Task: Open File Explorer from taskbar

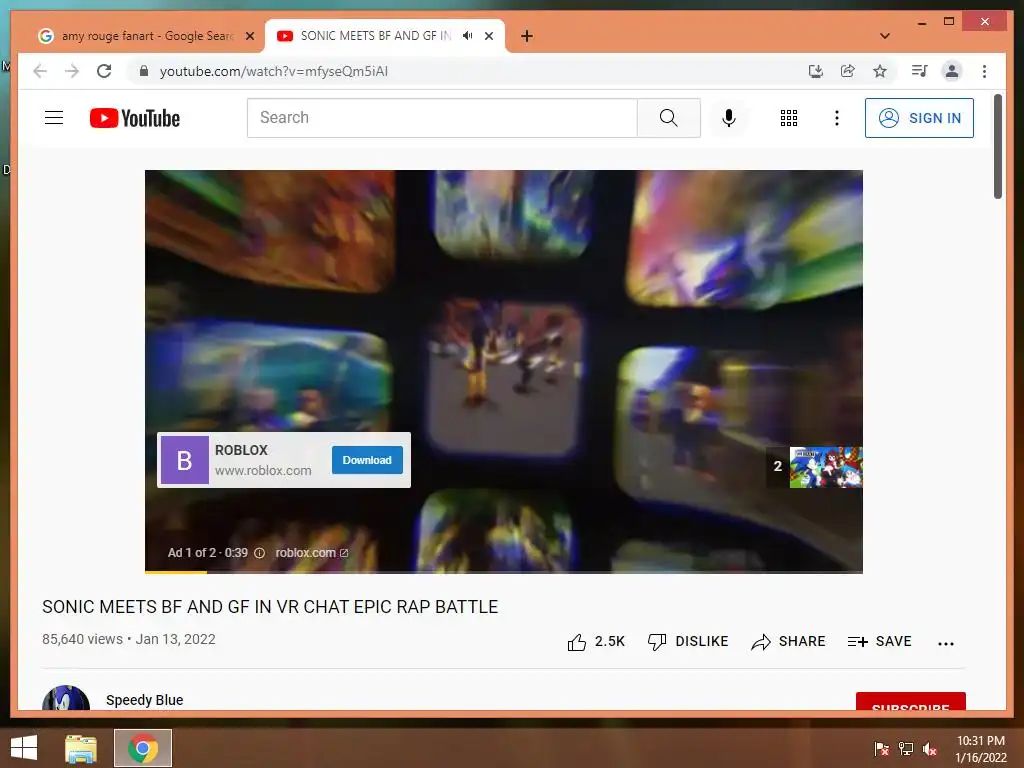Action: coord(81,748)
